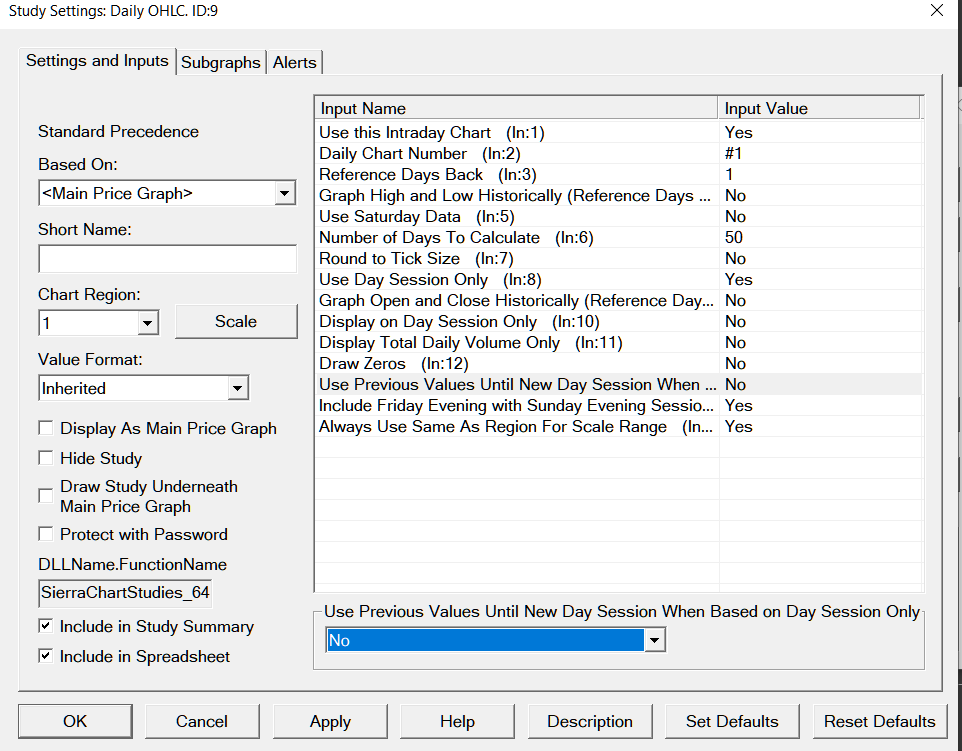Uncheck Include in Spreadsheet option
The width and height of the screenshot is (962, 751).
coord(46,656)
